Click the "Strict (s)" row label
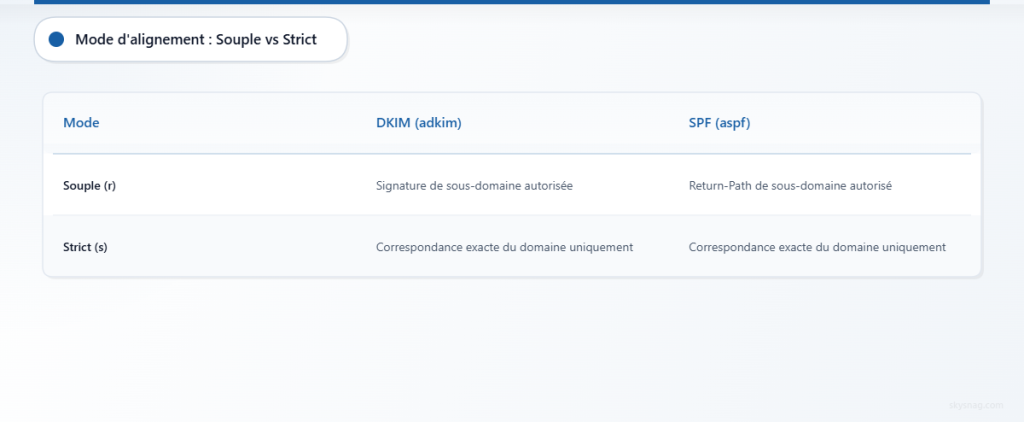This screenshot has height=422, width=1024. pos(85,248)
